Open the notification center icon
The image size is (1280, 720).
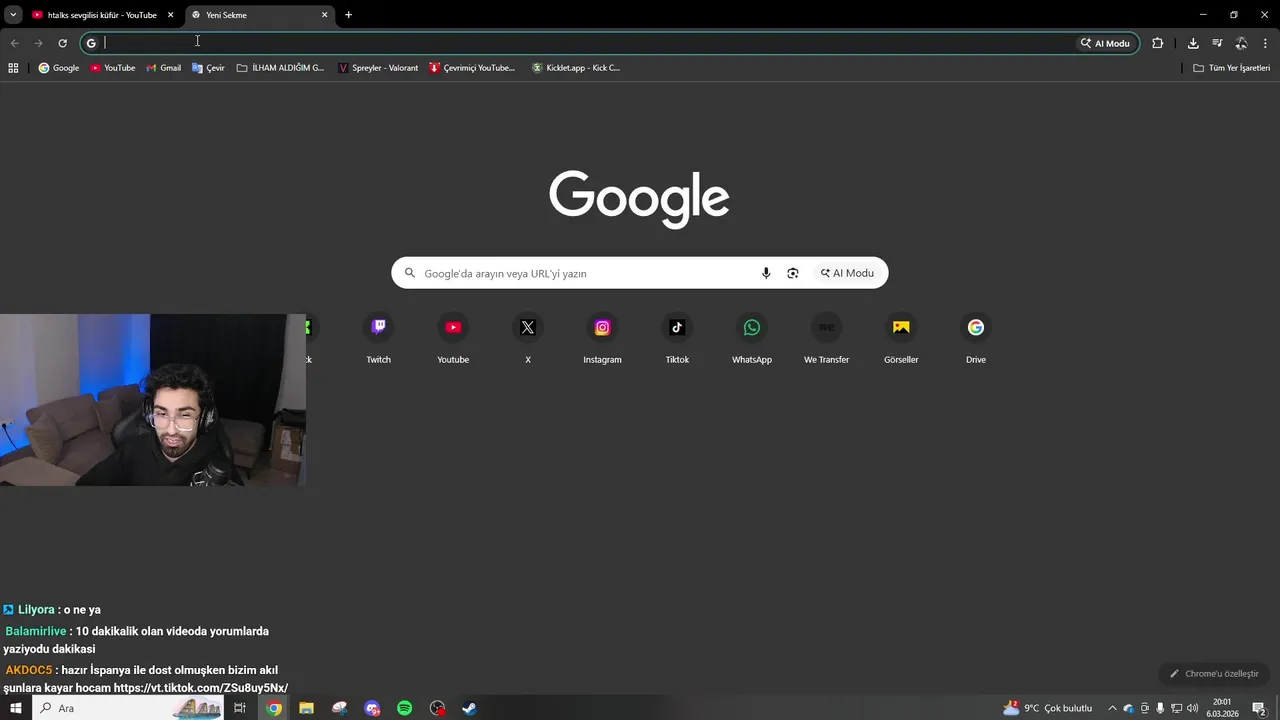pyautogui.click(x=1259, y=708)
